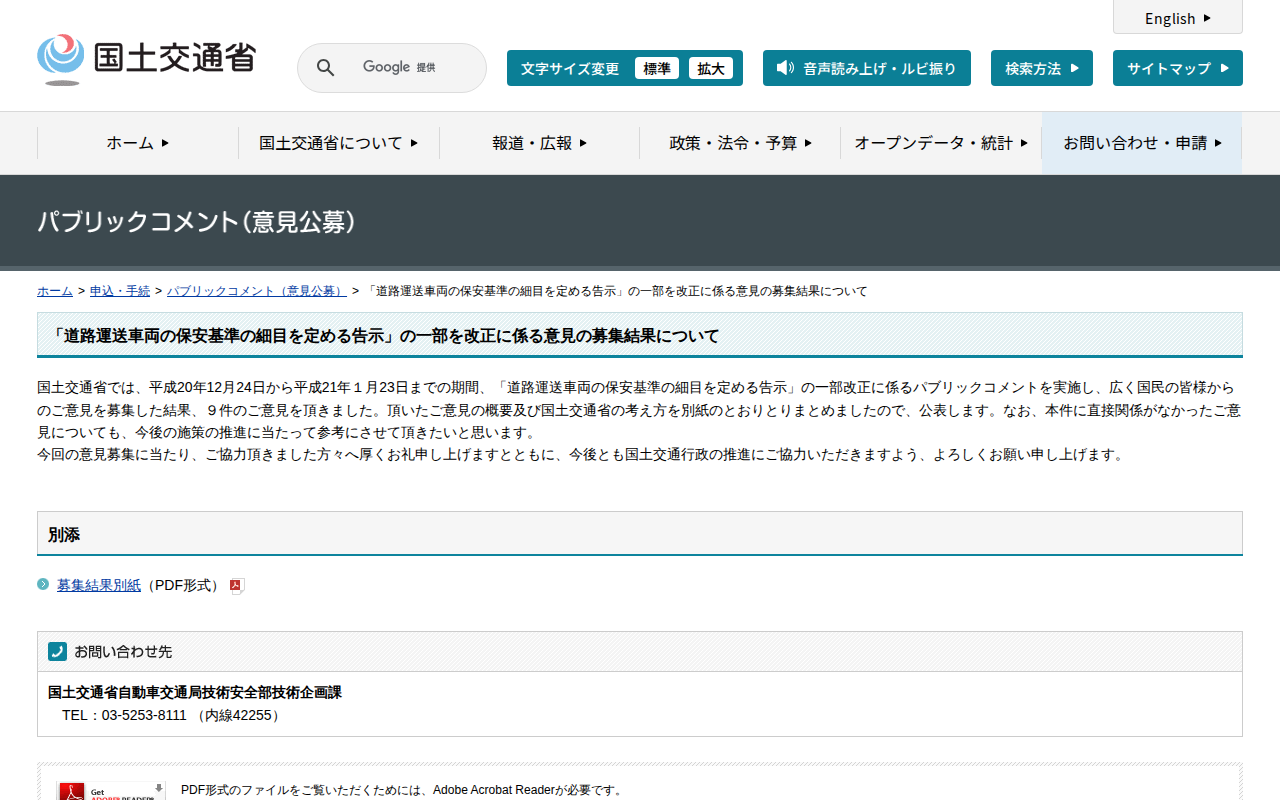
Task: Click the サイトマップ button
Action: click(x=1177, y=68)
